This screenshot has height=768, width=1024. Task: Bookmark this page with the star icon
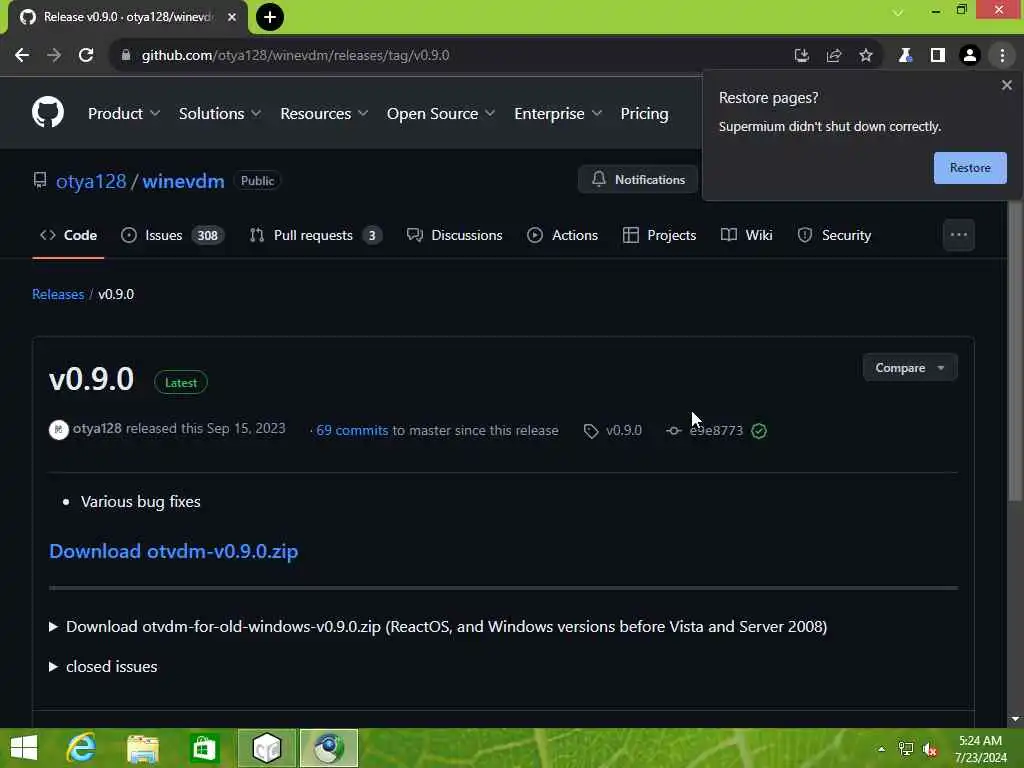(865, 56)
